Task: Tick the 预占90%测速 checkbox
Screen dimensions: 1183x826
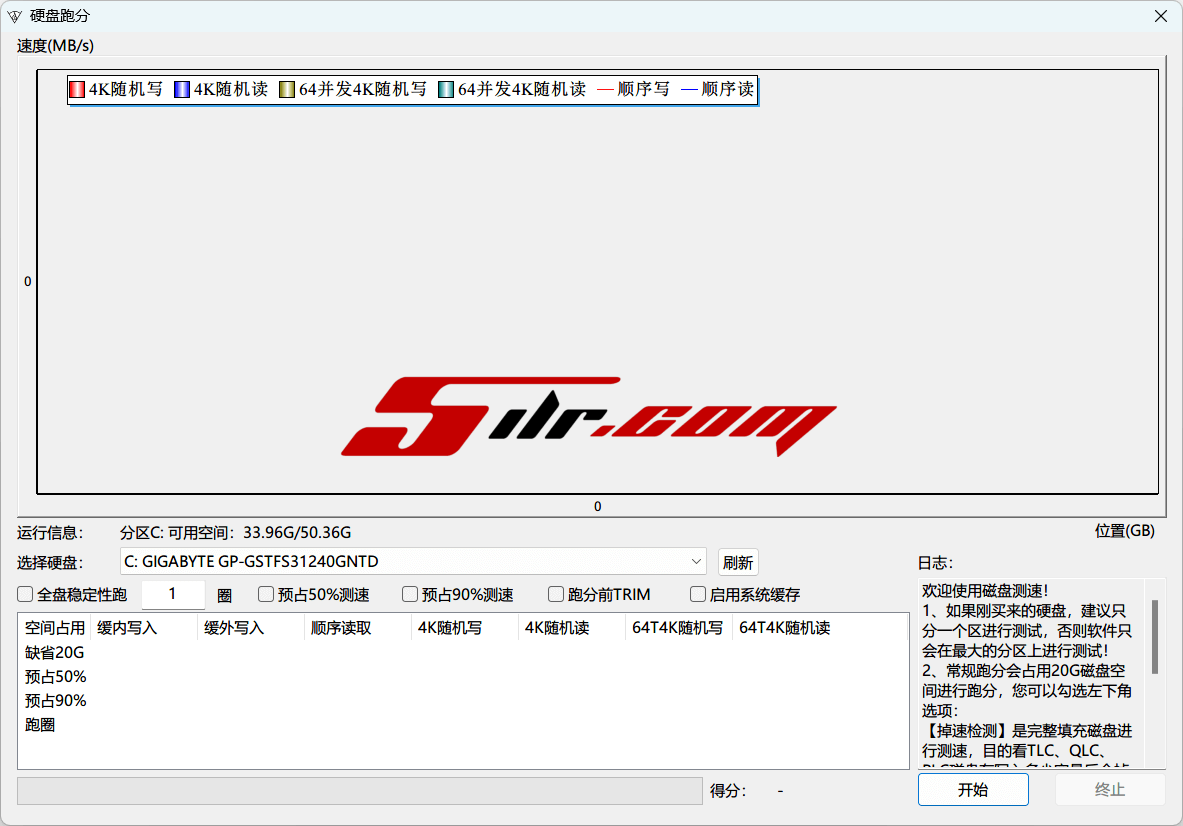Action: click(x=410, y=594)
